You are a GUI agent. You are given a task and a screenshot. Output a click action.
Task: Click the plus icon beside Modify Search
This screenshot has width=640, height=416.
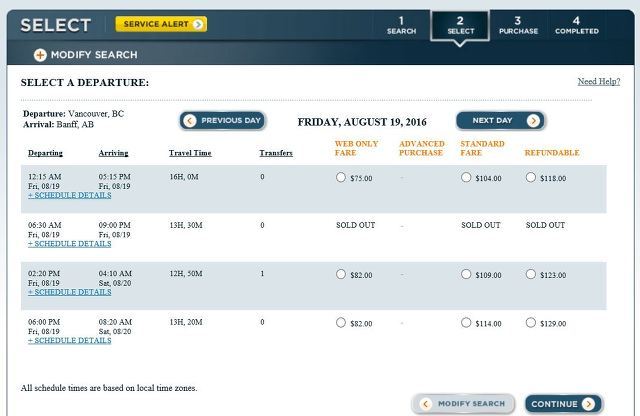(40, 55)
